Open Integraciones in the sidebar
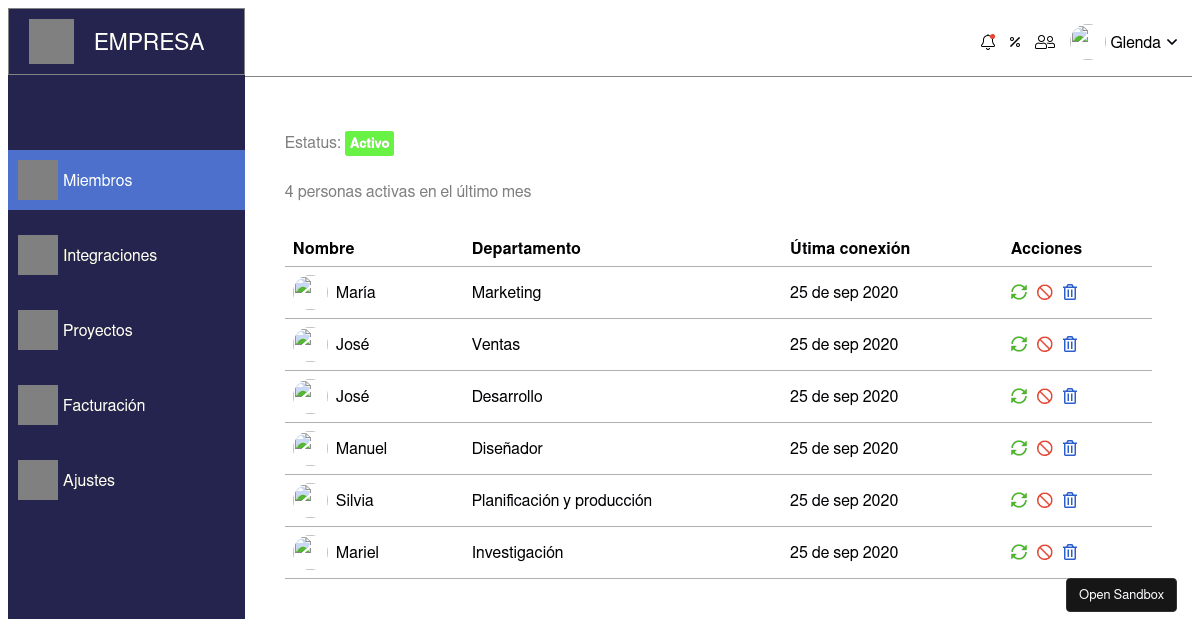This screenshot has height=630, width=1200. tap(126, 255)
